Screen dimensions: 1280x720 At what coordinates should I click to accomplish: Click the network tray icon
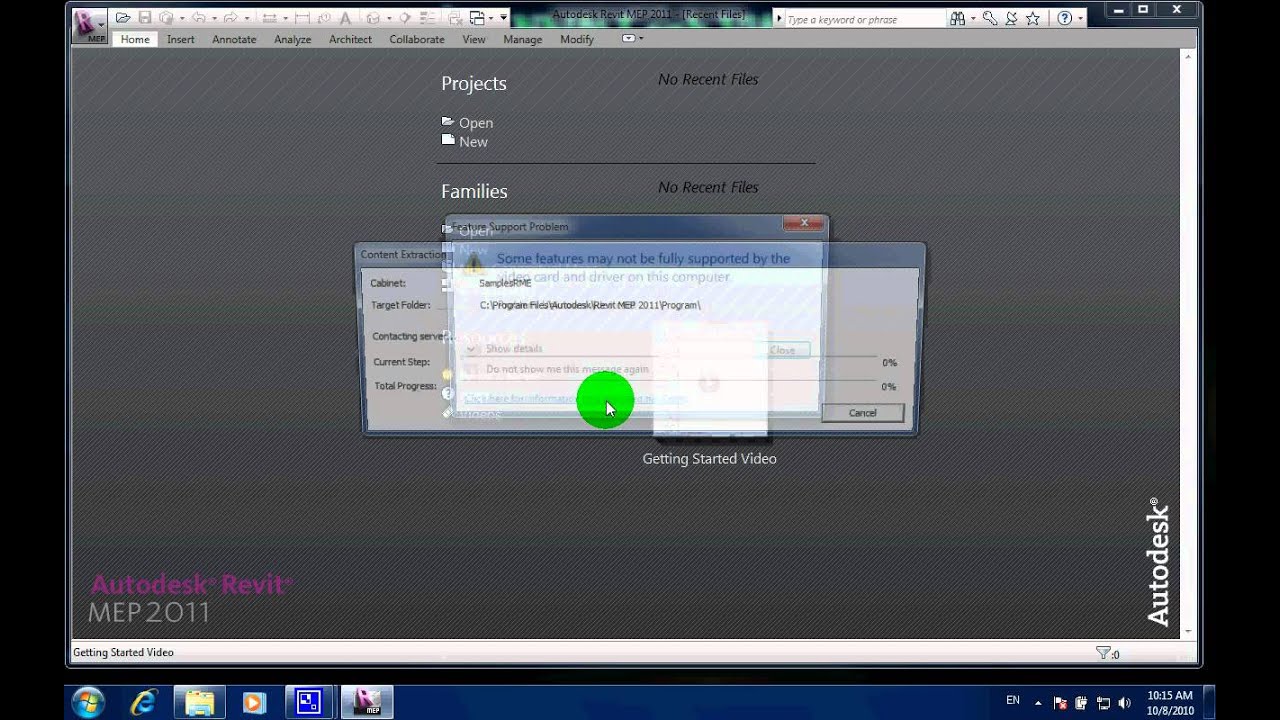[1103, 703]
